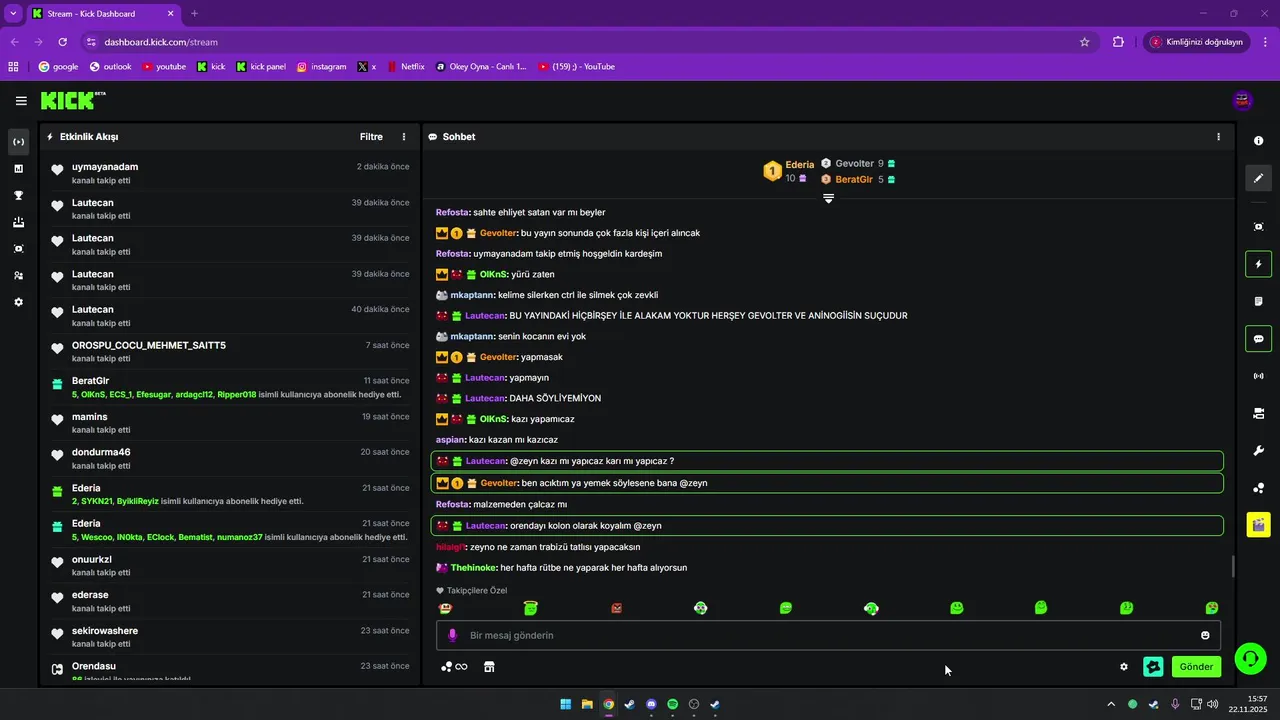Click BeratGlr in the gift leaderboard

click(x=854, y=179)
